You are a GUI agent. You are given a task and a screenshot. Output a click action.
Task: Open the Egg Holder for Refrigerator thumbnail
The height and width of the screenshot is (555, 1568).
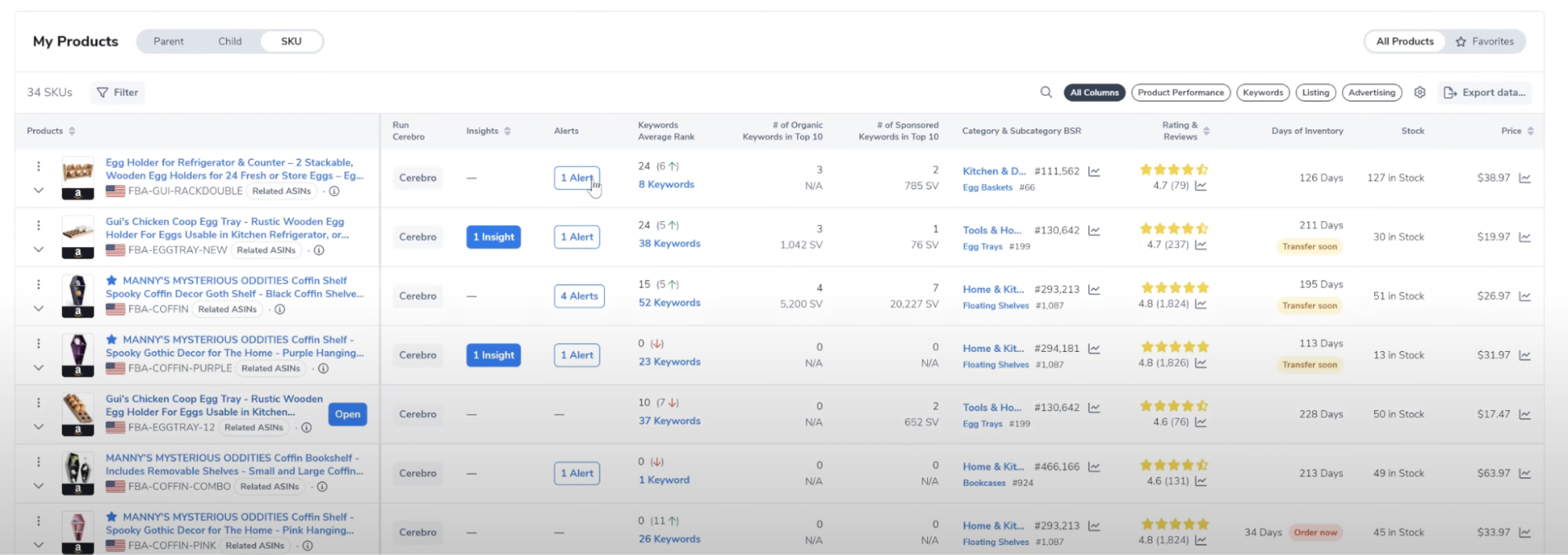78,178
